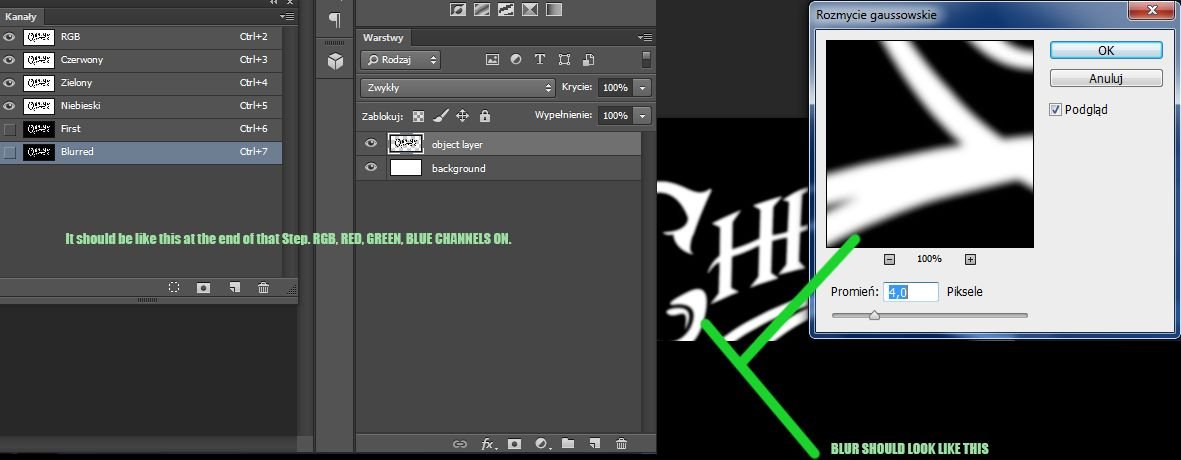Delete current channel trash icon
1181x460 pixels.
[x=263, y=287]
